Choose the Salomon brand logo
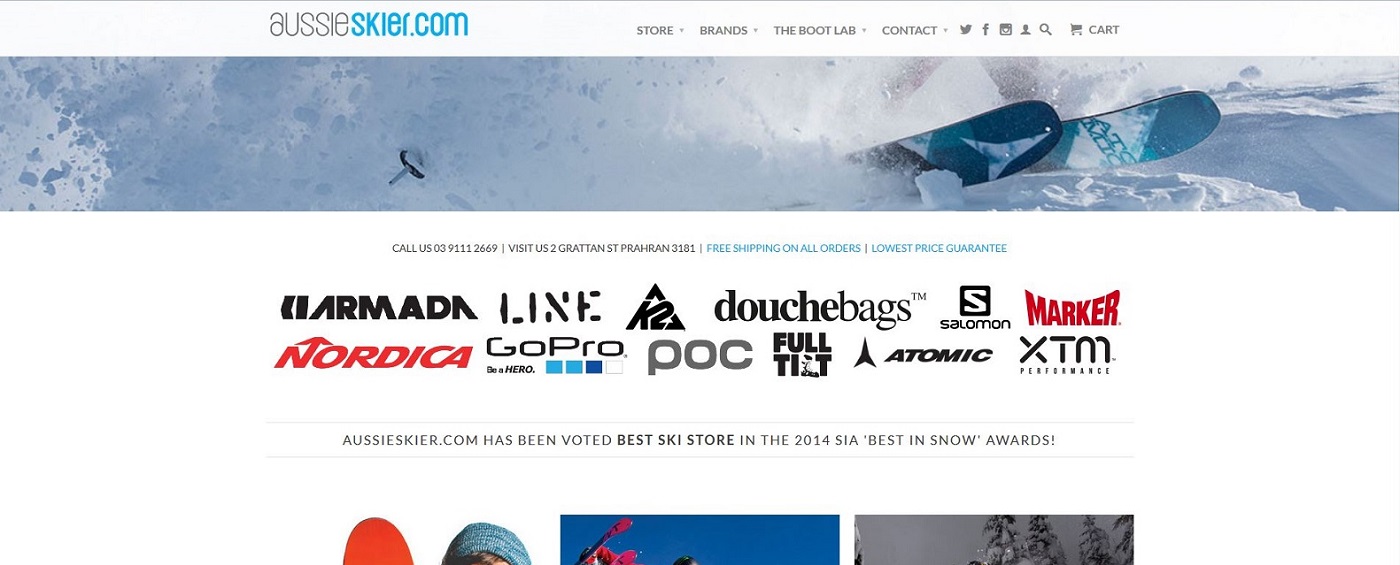This screenshot has width=1400, height=565. 975,307
